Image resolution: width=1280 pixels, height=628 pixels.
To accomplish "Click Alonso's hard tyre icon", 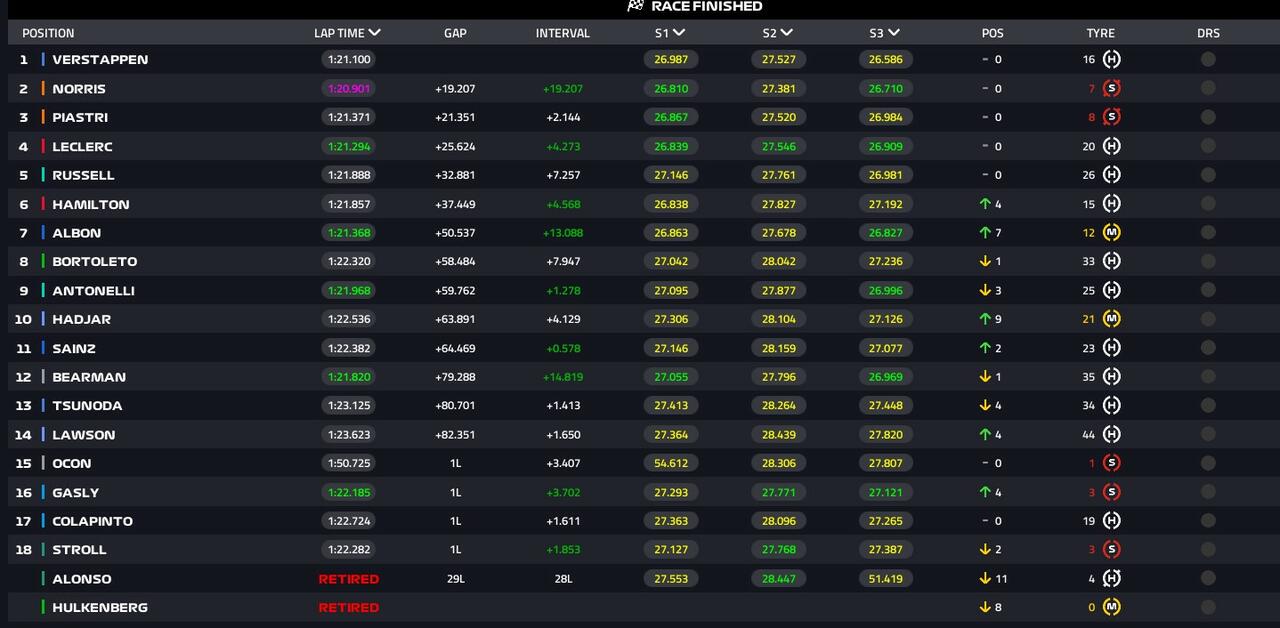I will [1111, 578].
